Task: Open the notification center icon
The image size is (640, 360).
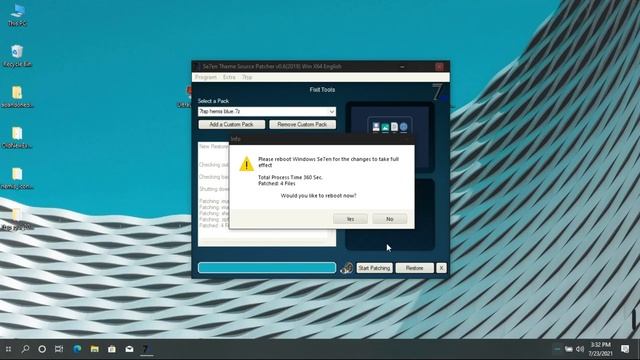Action: coord(625,349)
